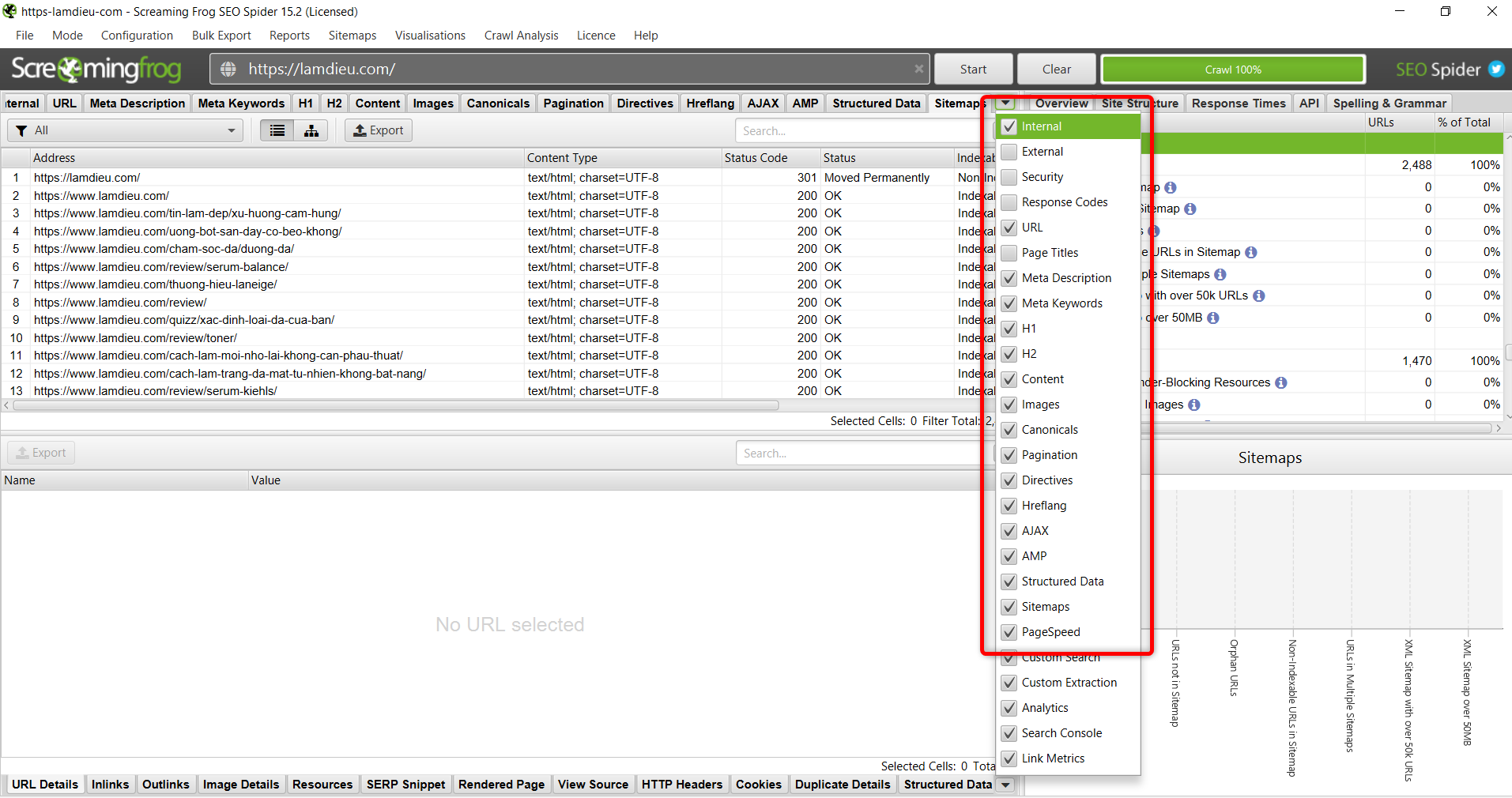The height and width of the screenshot is (798, 1512).
Task: Open bottom tabs overflow dropdown arrow
Action: tap(1005, 785)
